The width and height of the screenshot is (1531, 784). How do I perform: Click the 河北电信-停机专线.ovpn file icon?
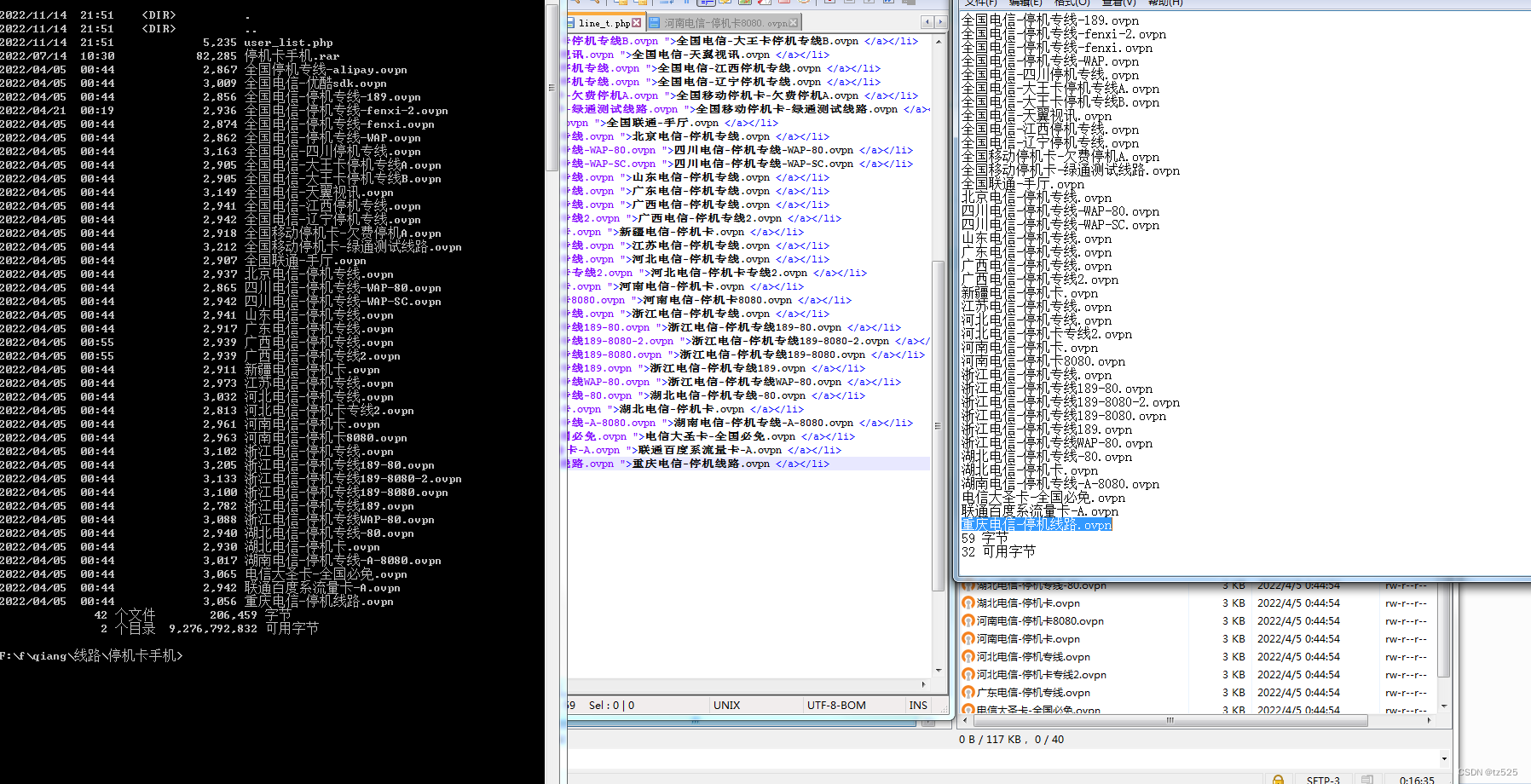pos(968,656)
